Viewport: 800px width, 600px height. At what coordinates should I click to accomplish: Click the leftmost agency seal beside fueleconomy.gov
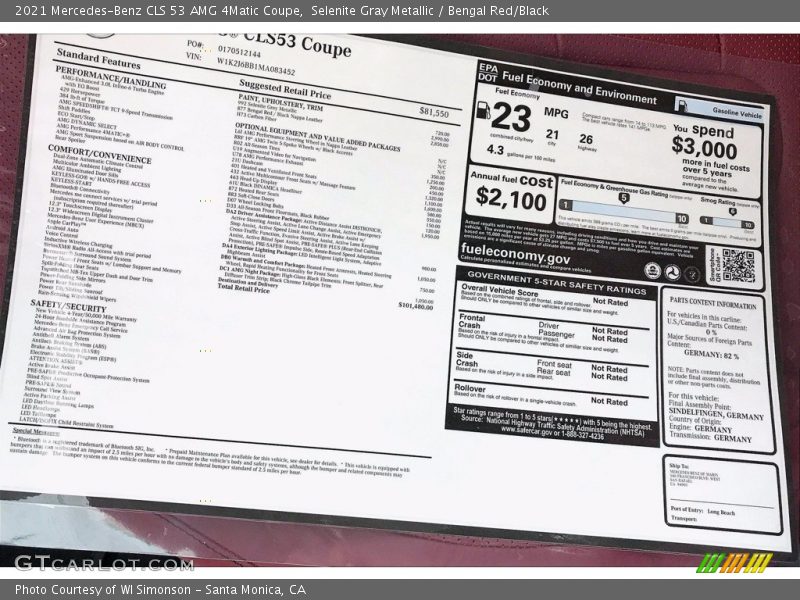653,270
